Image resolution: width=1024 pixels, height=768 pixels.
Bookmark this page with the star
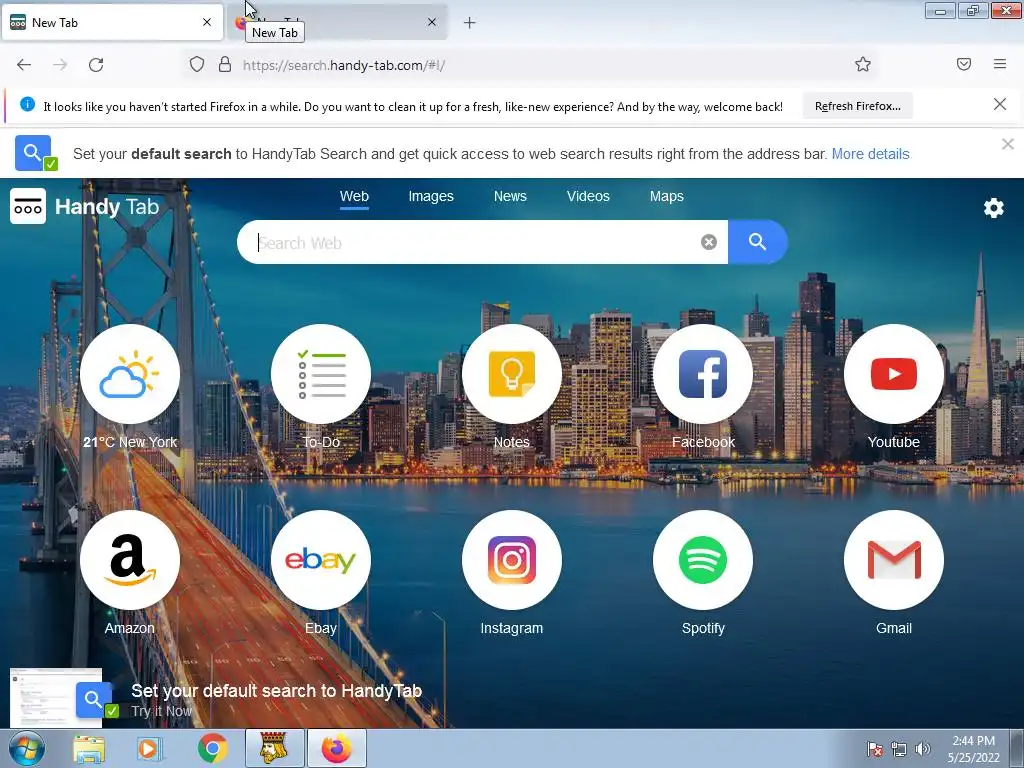click(863, 64)
